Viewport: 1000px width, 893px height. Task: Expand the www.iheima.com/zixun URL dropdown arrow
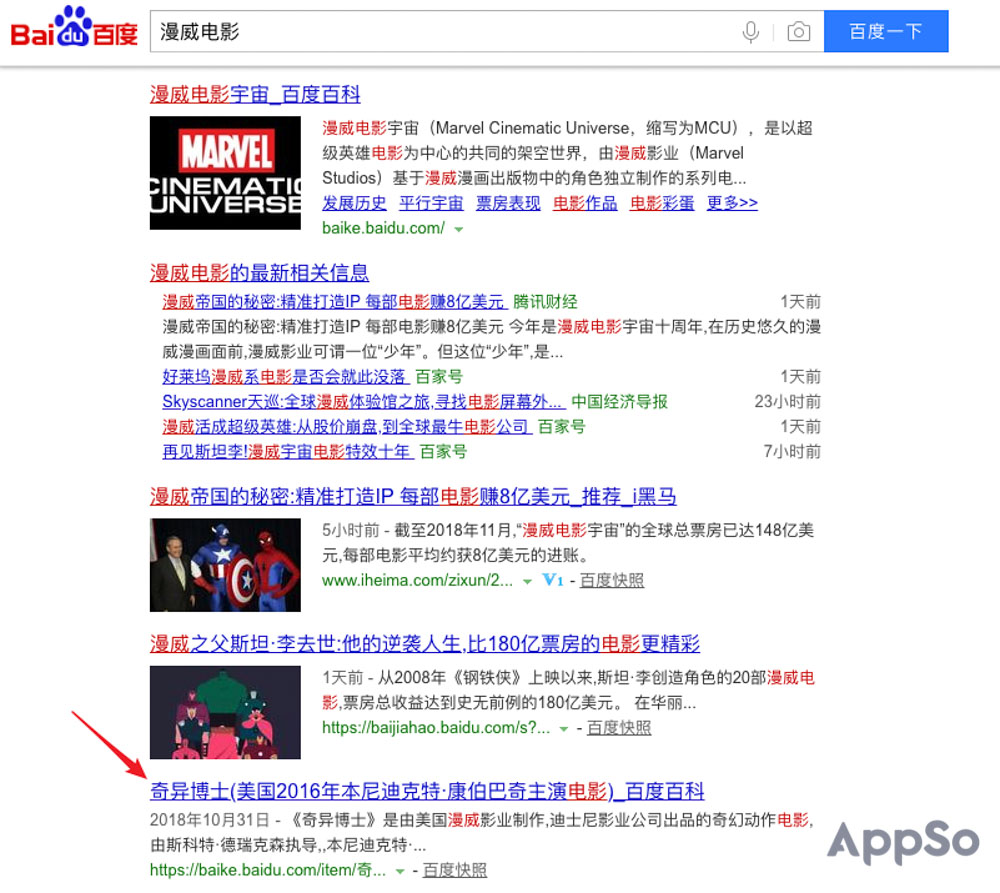point(527,581)
